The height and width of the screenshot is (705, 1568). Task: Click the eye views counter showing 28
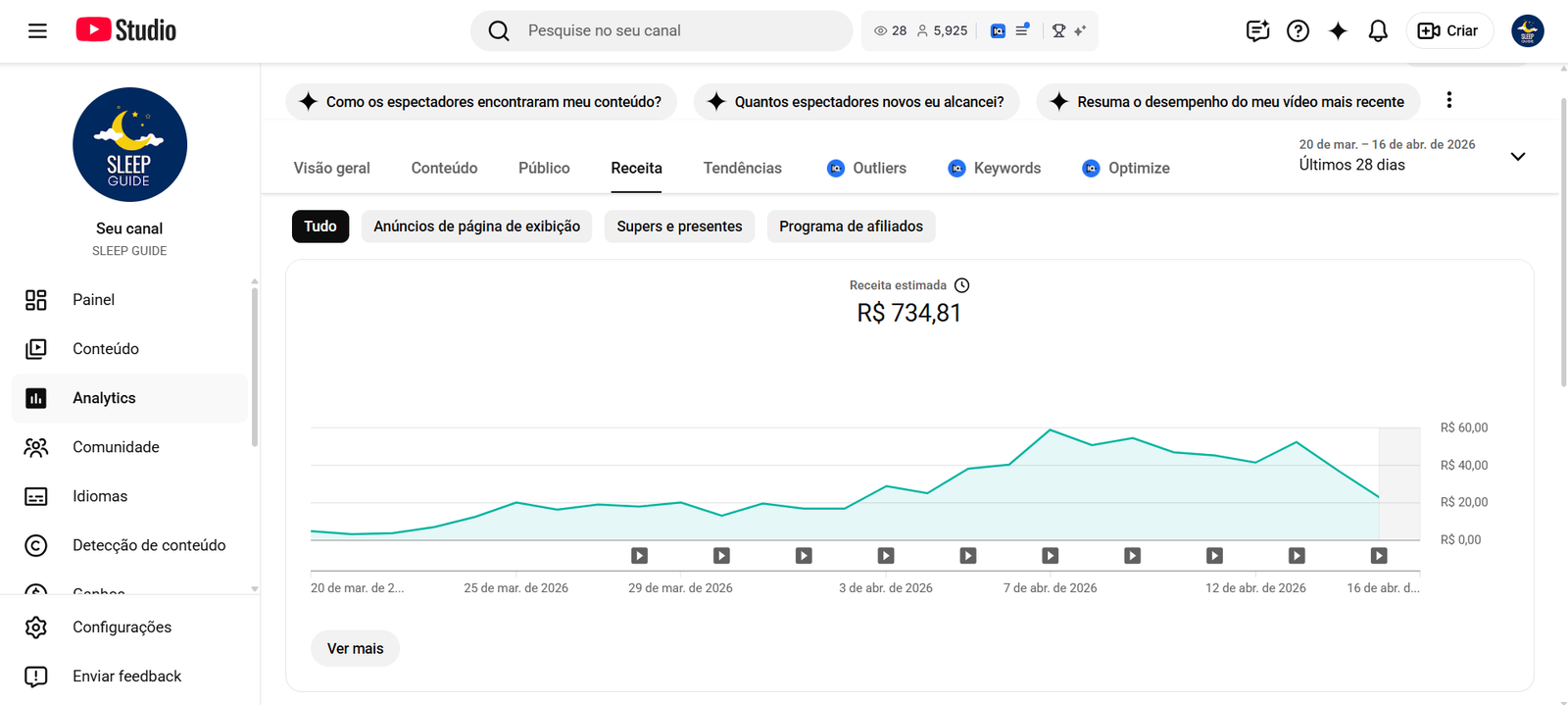click(890, 30)
